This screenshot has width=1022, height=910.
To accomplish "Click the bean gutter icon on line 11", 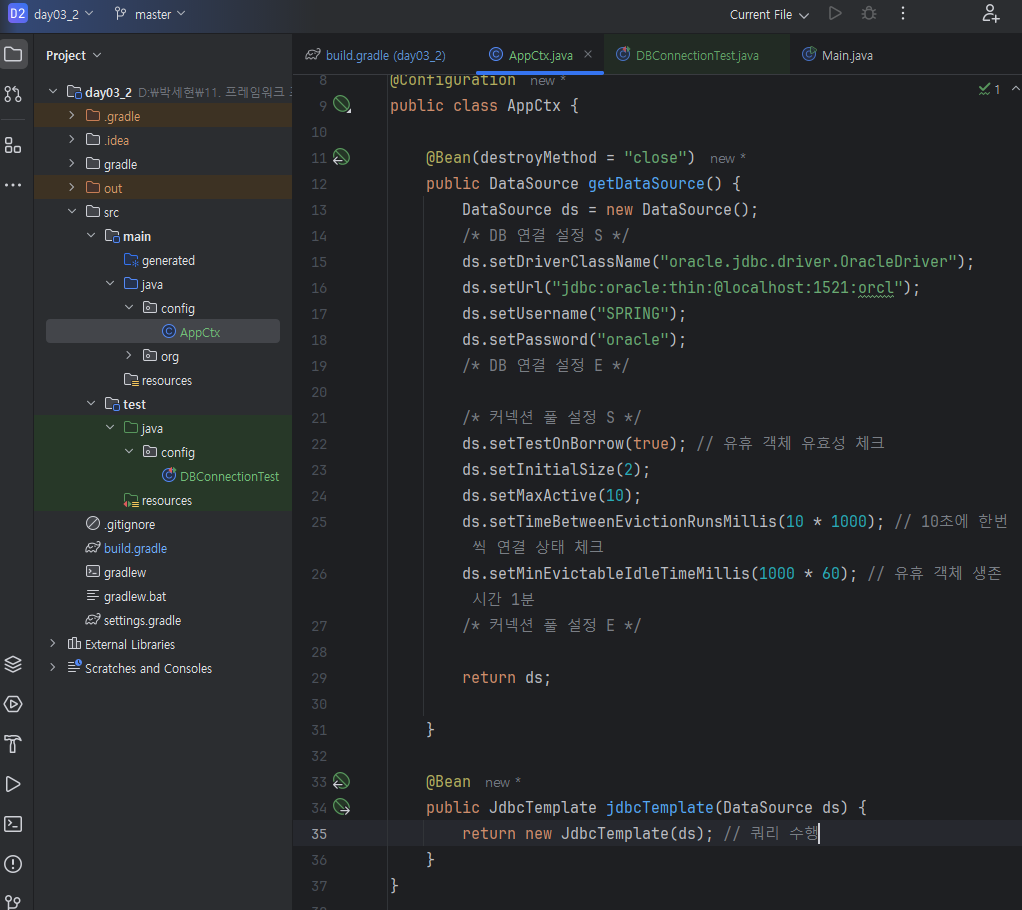I will (x=341, y=157).
